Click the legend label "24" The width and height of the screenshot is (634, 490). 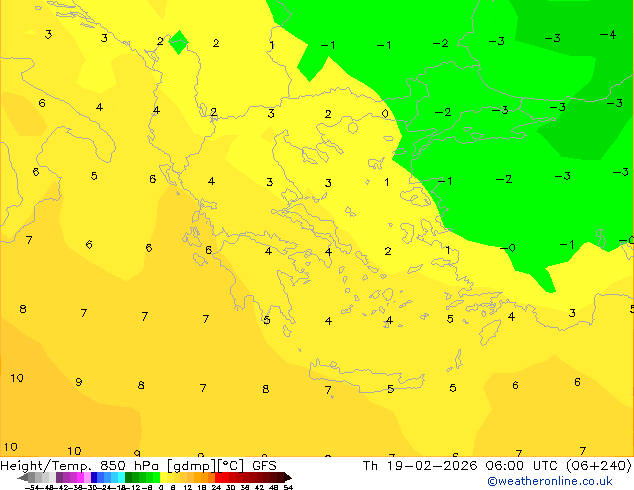pyautogui.click(x=216, y=487)
